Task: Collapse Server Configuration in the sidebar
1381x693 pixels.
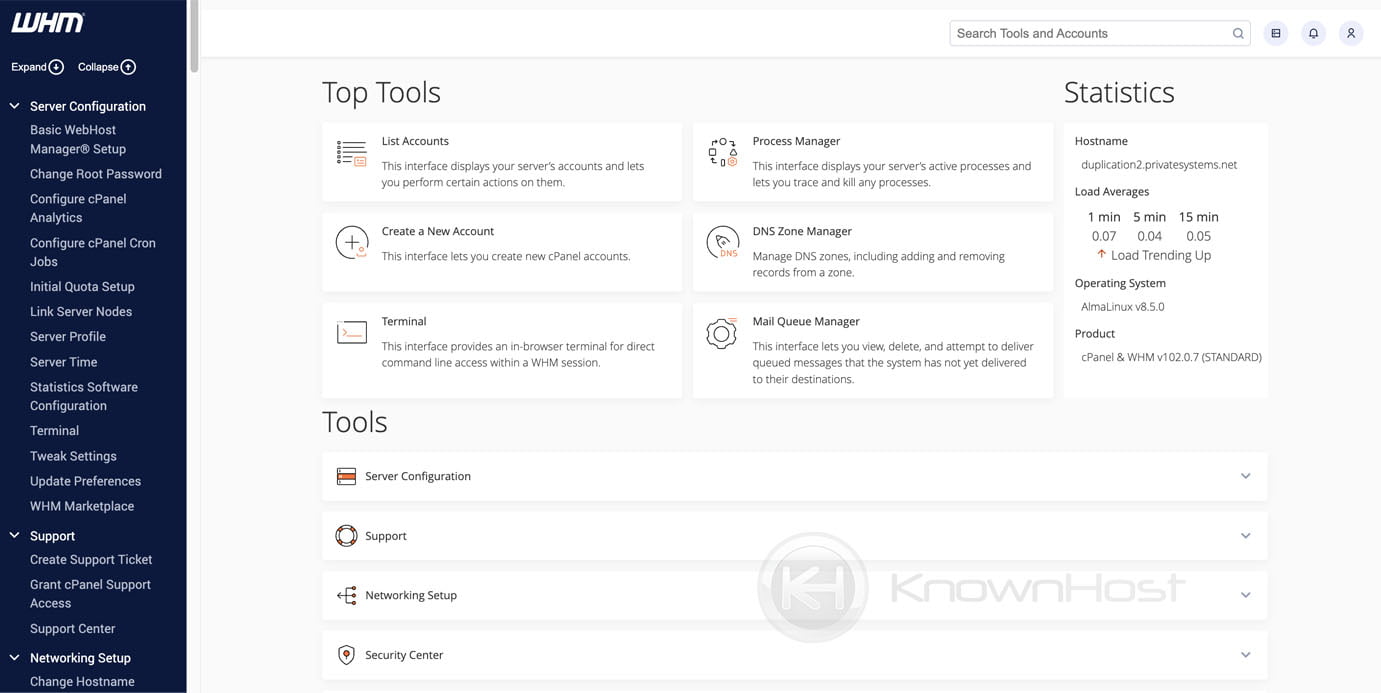Action: pyautogui.click(x=15, y=106)
